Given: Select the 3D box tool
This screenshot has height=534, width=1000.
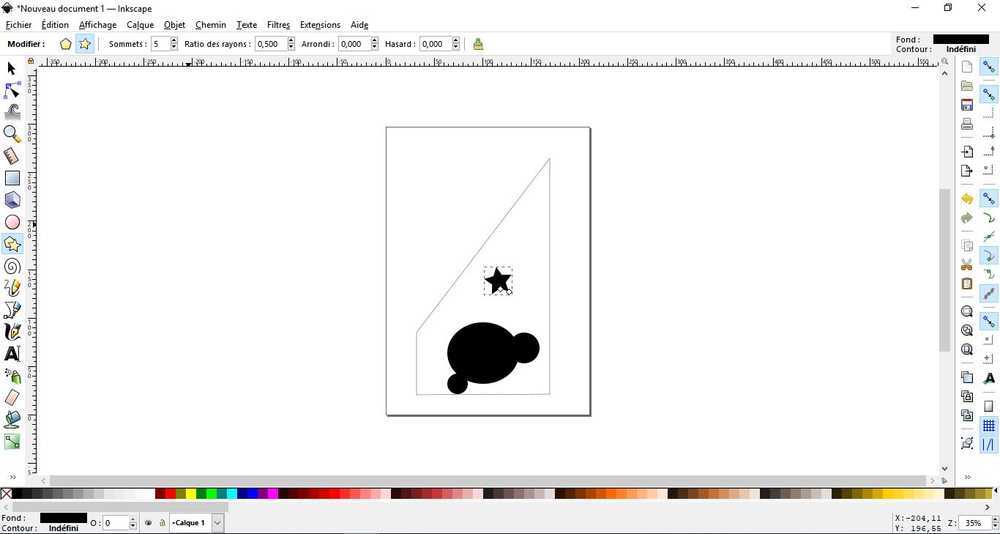Looking at the screenshot, I should (11, 200).
